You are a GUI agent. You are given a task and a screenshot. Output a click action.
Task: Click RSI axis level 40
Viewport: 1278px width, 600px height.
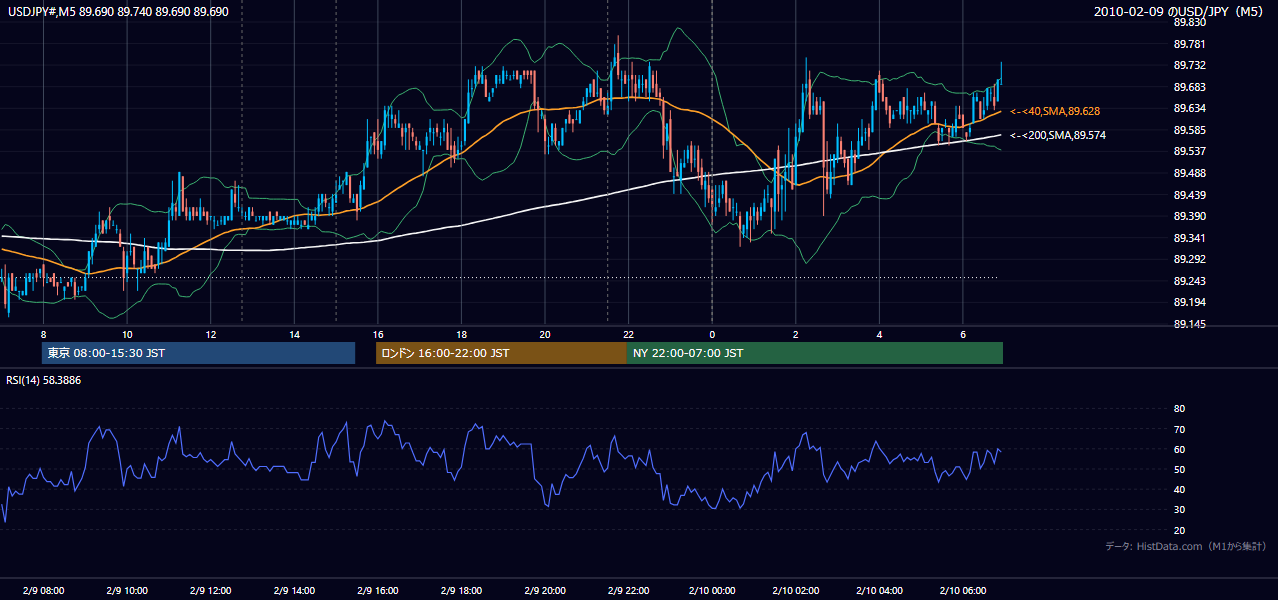[1179, 489]
